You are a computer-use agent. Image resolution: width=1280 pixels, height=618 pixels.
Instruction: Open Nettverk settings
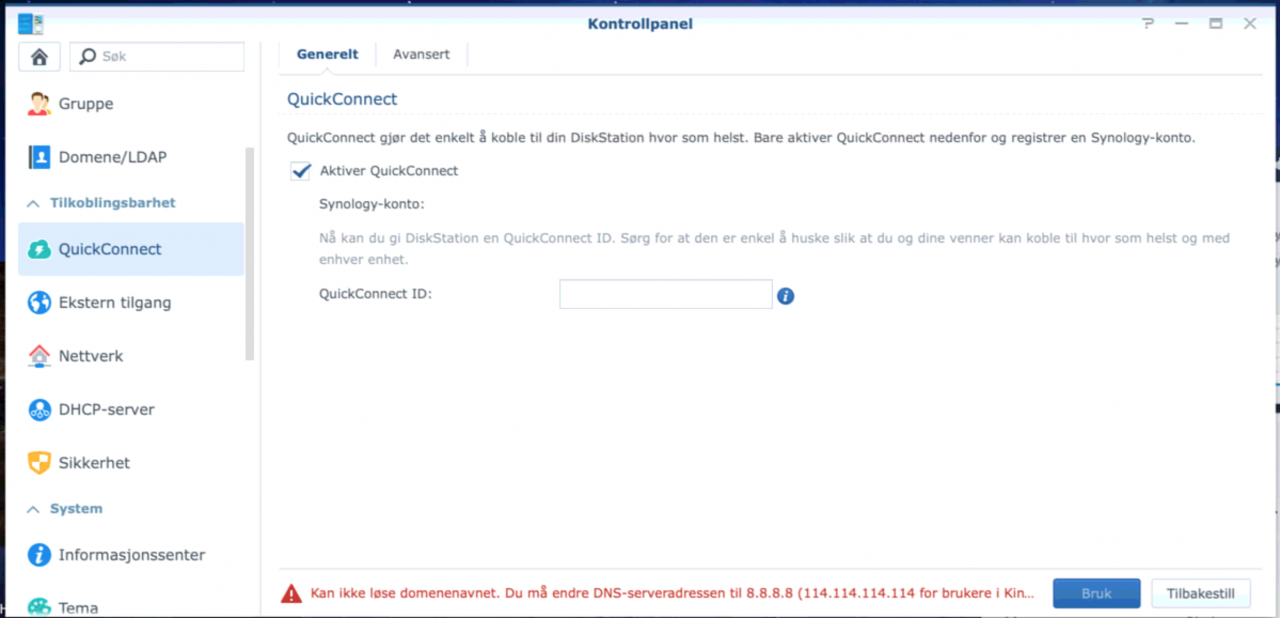pyautogui.click(x=131, y=356)
